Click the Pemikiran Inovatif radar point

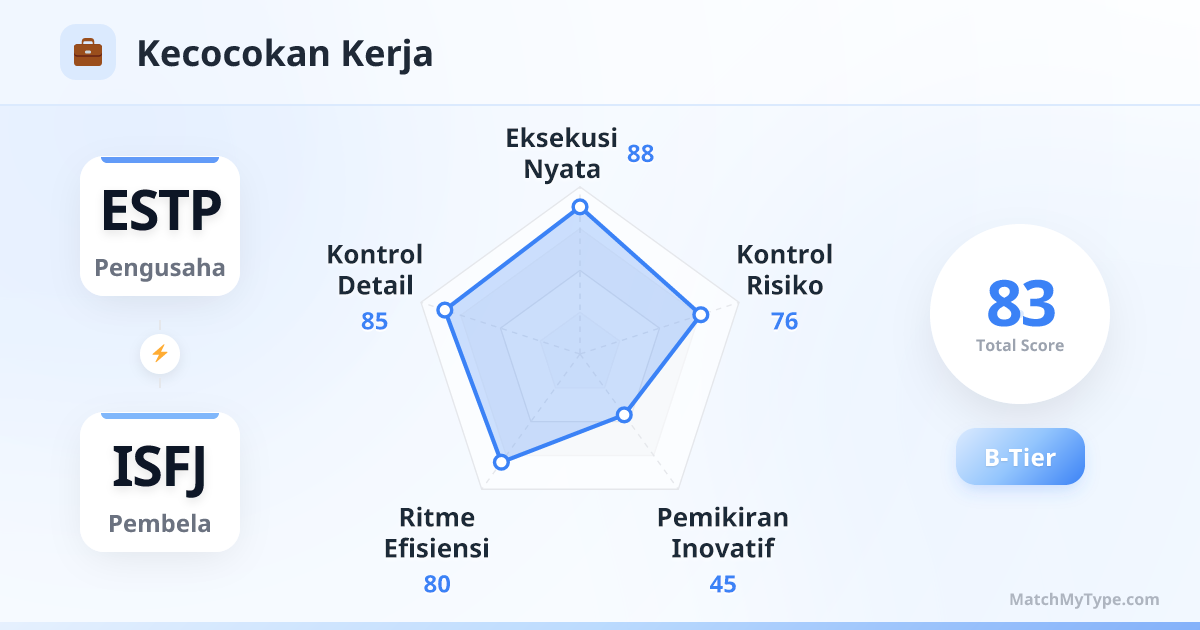(x=625, y=414)
